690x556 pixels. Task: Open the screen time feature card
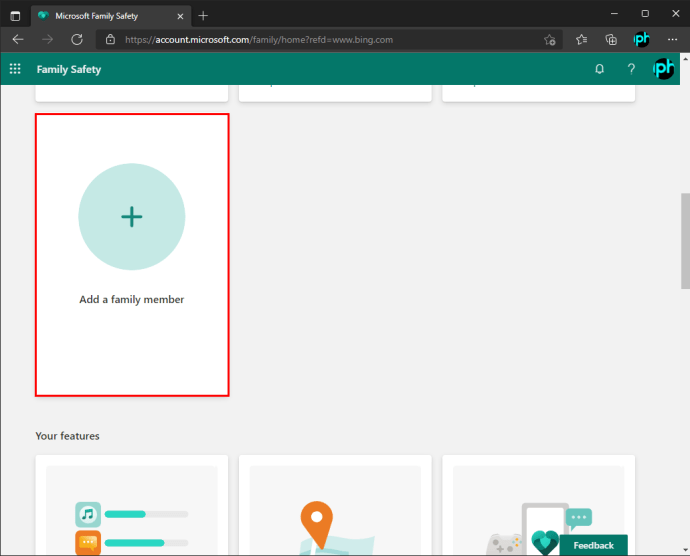(x=132, y=505)
